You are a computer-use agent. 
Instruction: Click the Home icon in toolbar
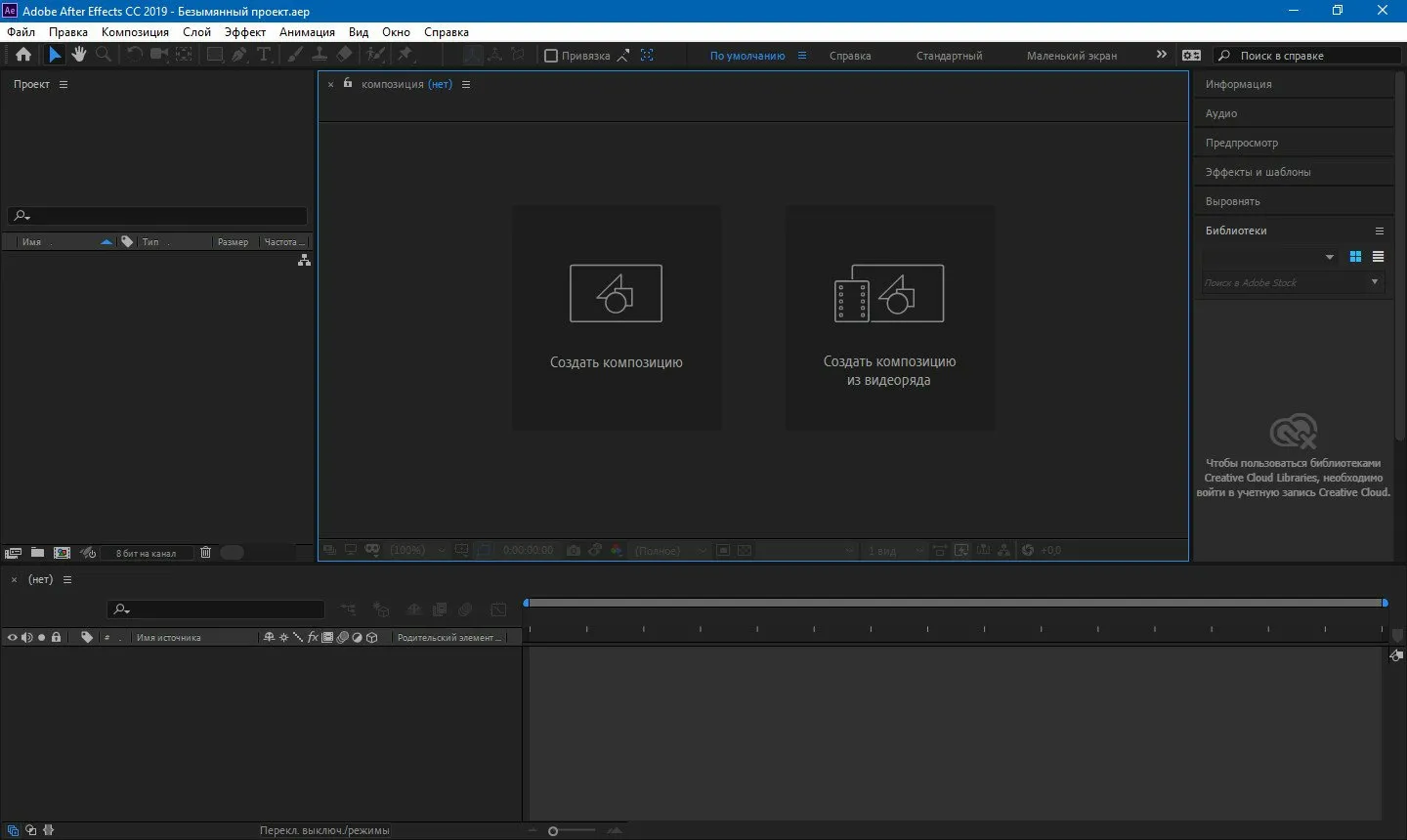pos(23,55)
